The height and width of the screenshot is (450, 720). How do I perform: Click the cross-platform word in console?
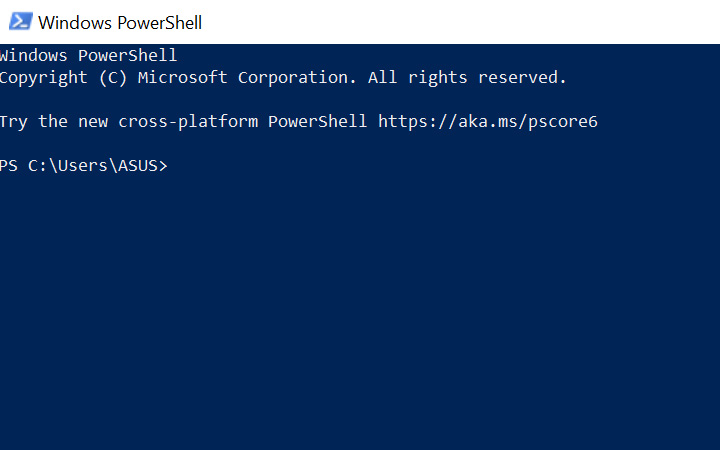pyautogui.click(x=188, y=122)
